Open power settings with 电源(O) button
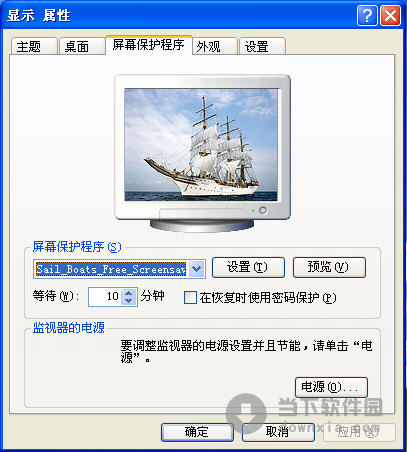407x452 pixels. [331, 387]
